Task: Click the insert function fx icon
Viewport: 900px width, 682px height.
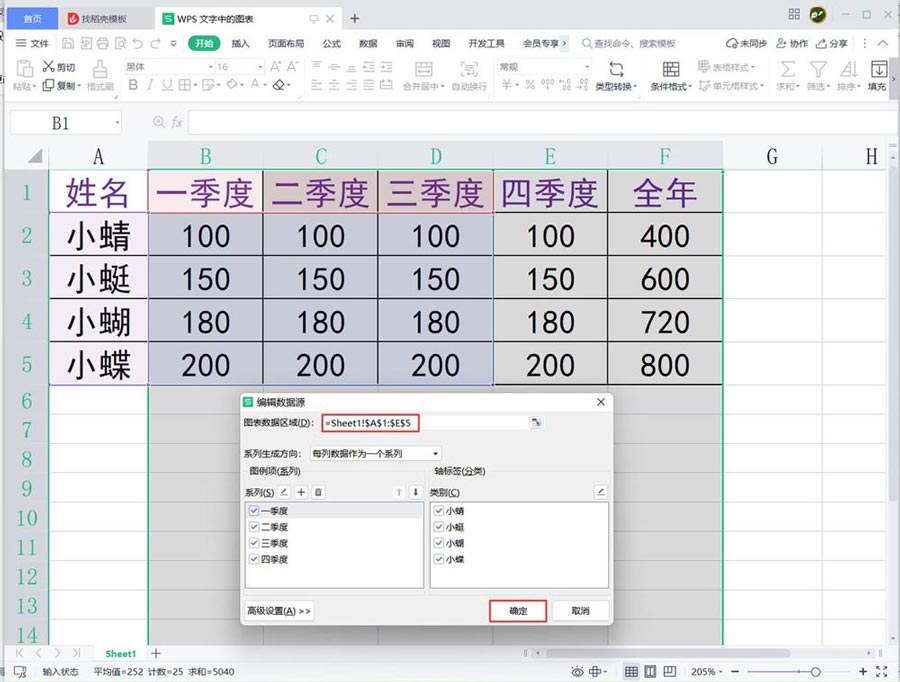Action: tap(177, 122)
